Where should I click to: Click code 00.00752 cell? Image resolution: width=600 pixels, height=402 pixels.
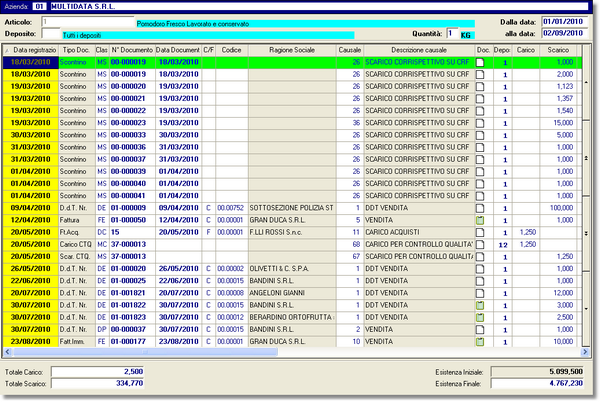230,208
